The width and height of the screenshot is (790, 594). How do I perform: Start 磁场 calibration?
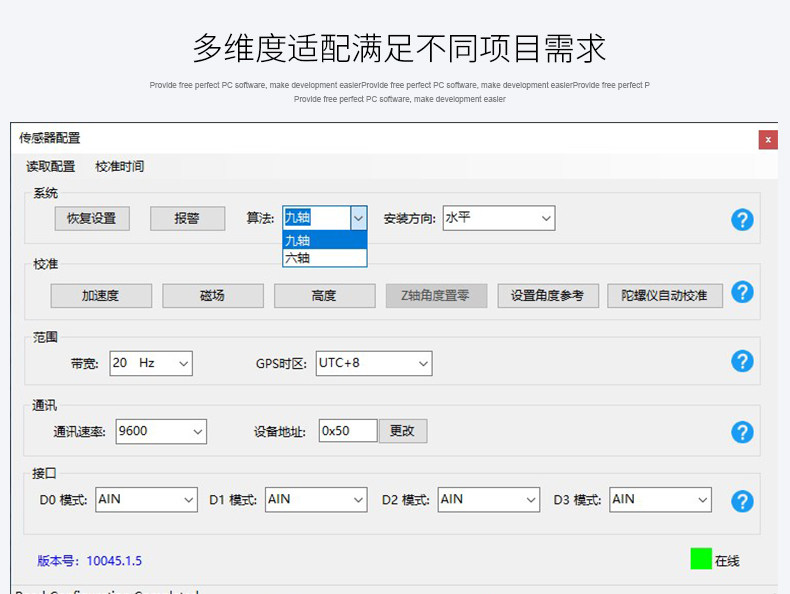click(213, 296)
